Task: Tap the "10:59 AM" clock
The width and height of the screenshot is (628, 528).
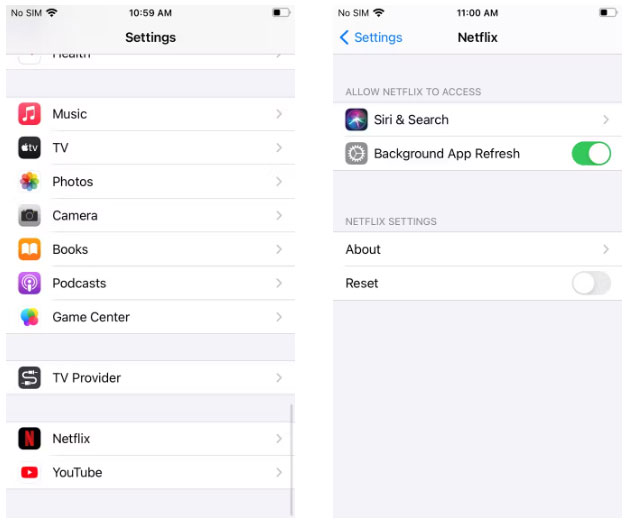Action: click(x=150, y=13)
